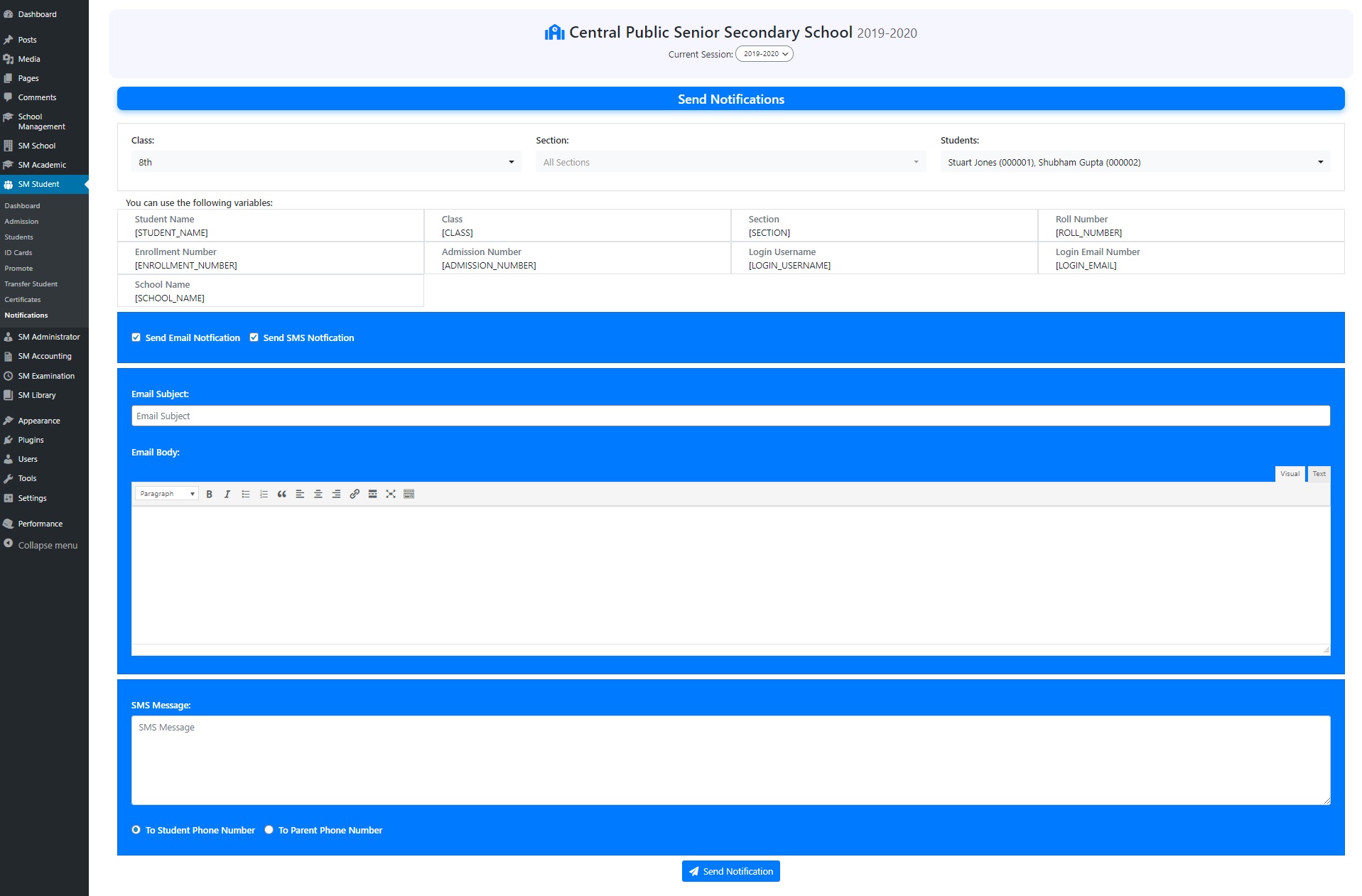Open the Transfer Student submenu link
The height and width of the screenshot is (896, 1362).
pyautogui.click(x=31, y=284)
